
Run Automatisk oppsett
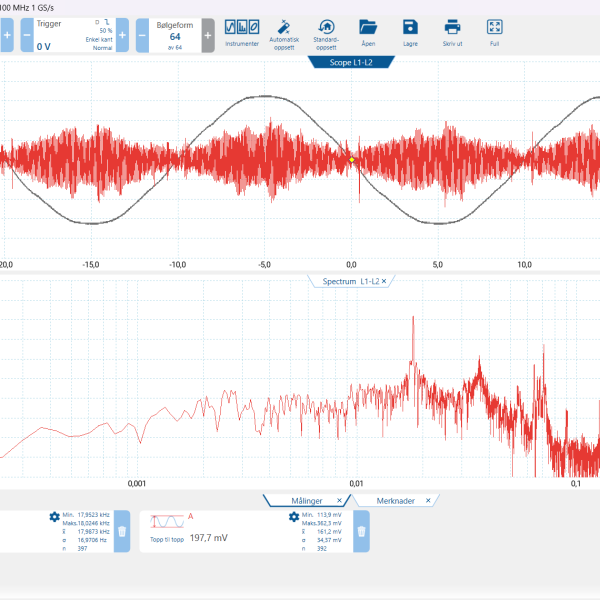tap(284, 35)
